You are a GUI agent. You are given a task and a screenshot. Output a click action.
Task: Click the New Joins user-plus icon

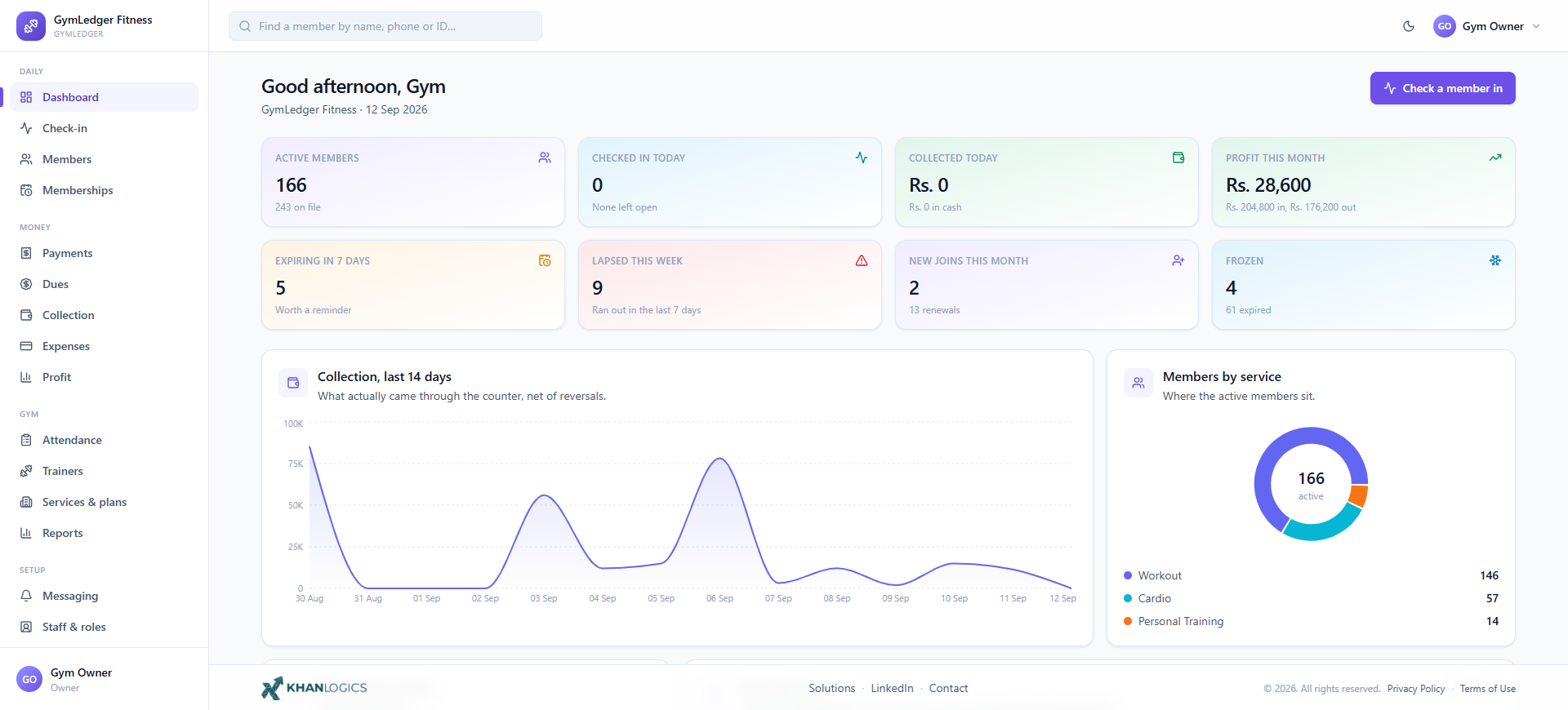click(x=1178, y=260)
